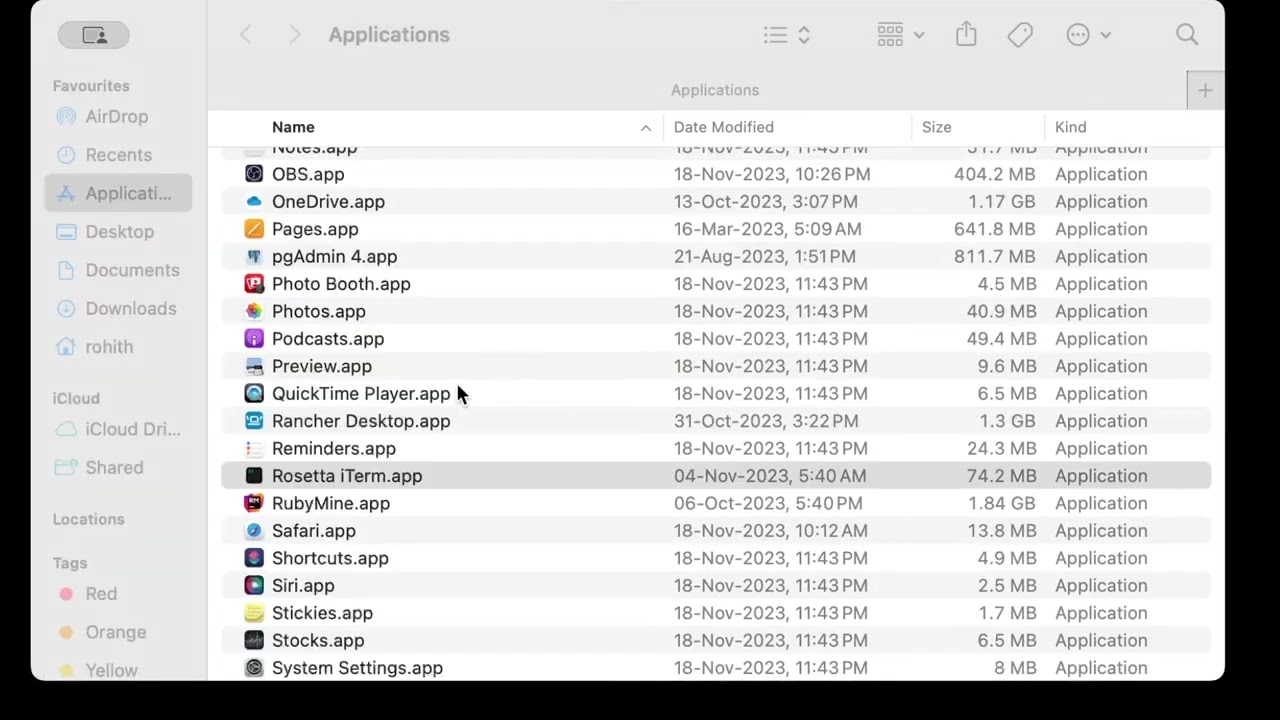Sort by the Name column header

[x=293, y=127]
